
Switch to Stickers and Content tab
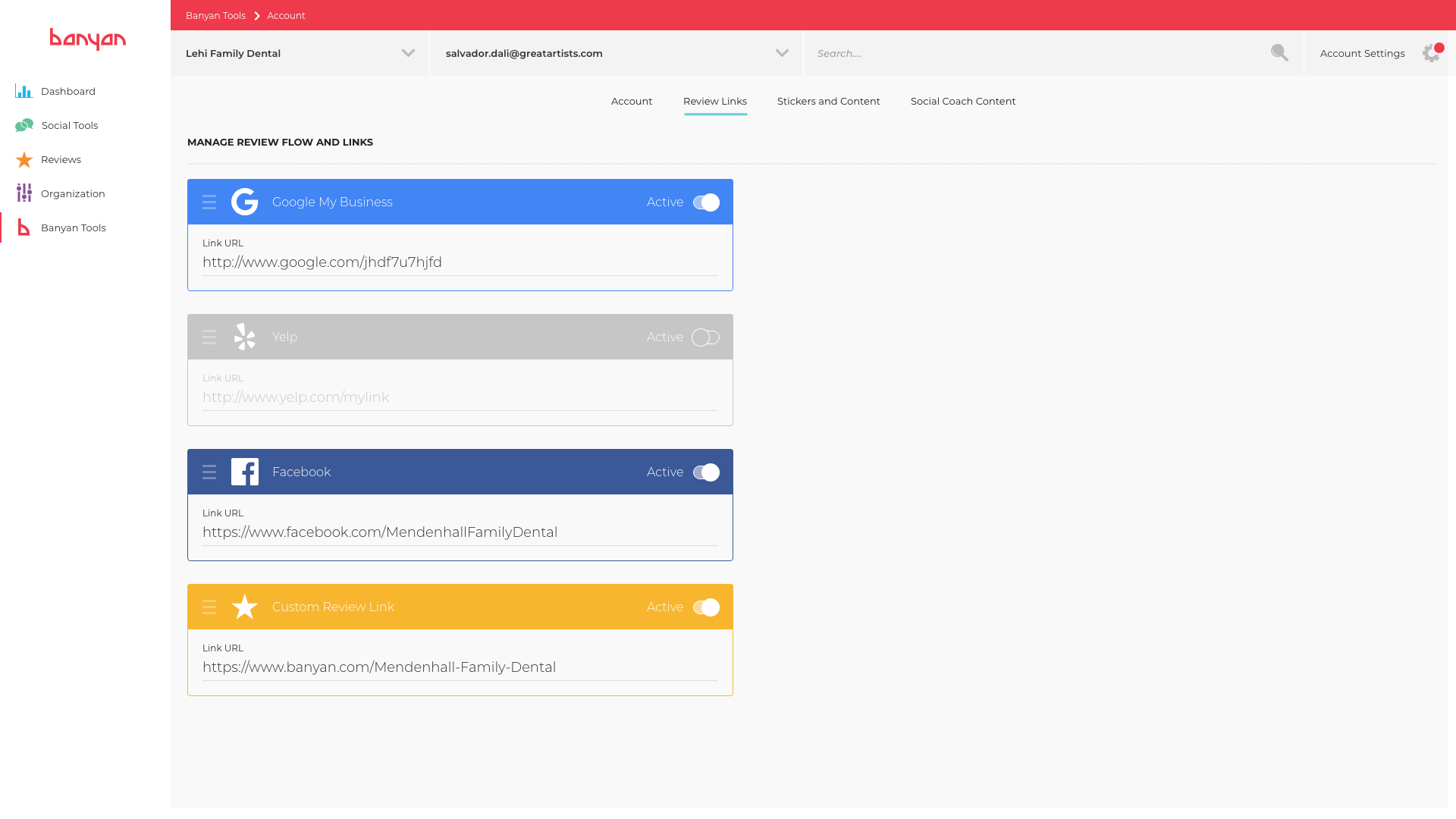pyautogui.click(x=828, y=101)
